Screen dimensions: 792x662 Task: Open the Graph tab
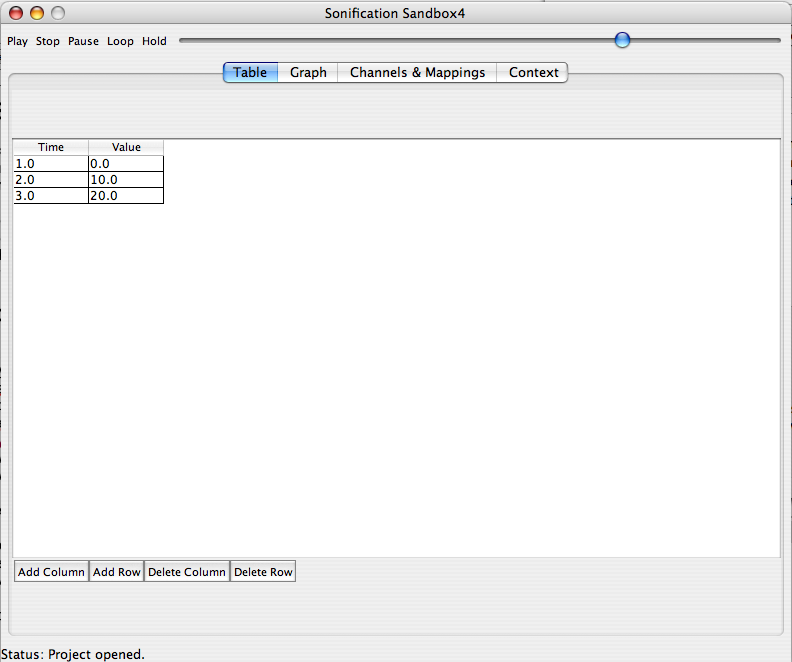[308, 72]
